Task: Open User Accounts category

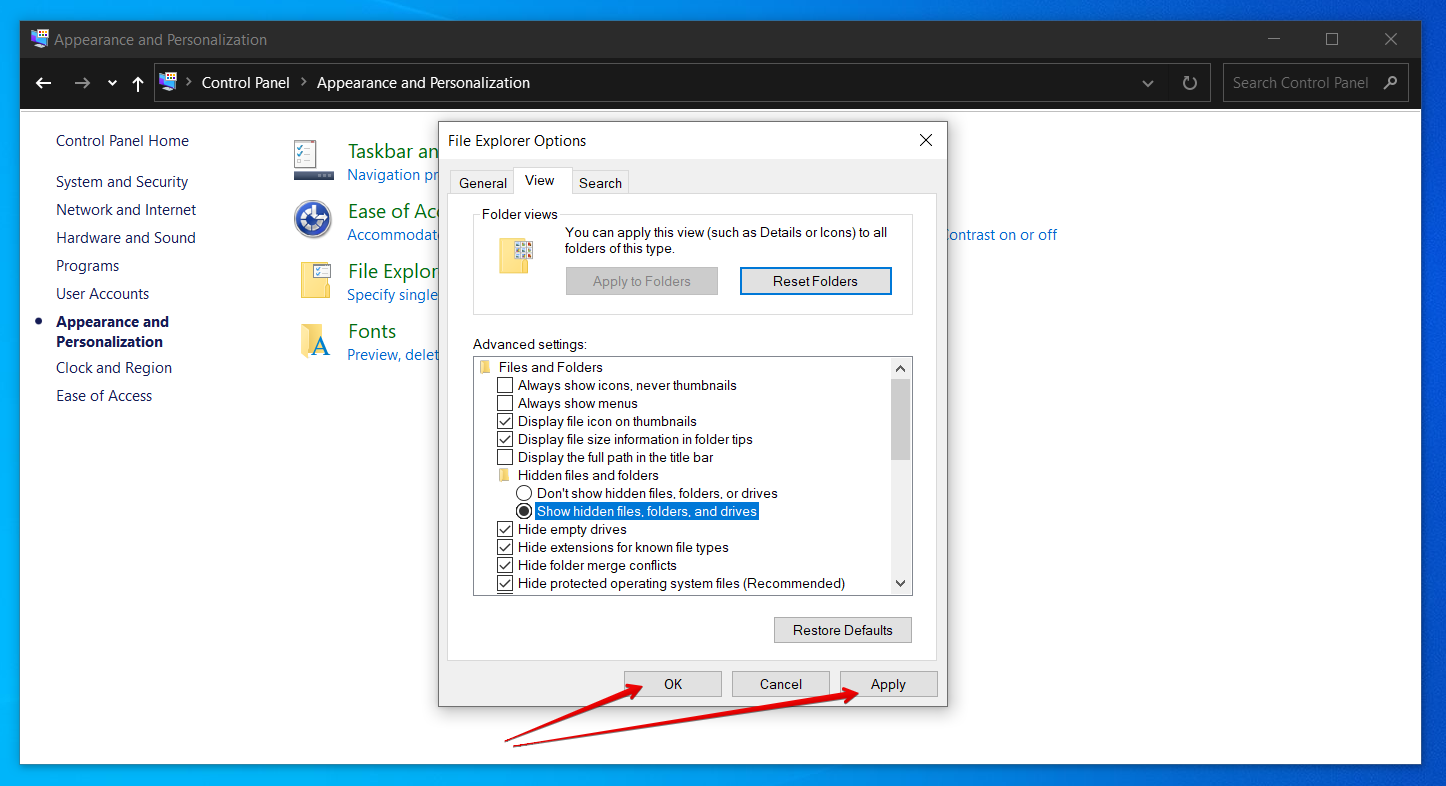Action: click(102, 294)
